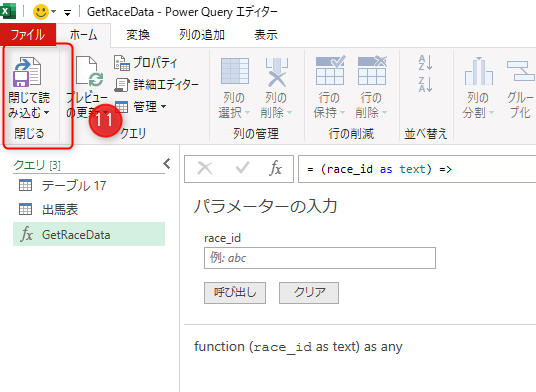The height and width of the screenshot is (392, 536).
Task: Click the Remove Columns (列の削除) icon
Action: (x=277, y=72)
